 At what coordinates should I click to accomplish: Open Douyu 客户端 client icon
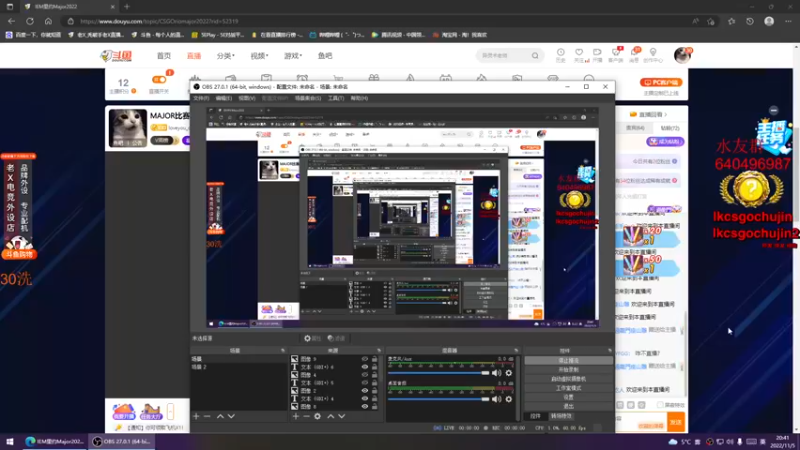click(616, 55)
